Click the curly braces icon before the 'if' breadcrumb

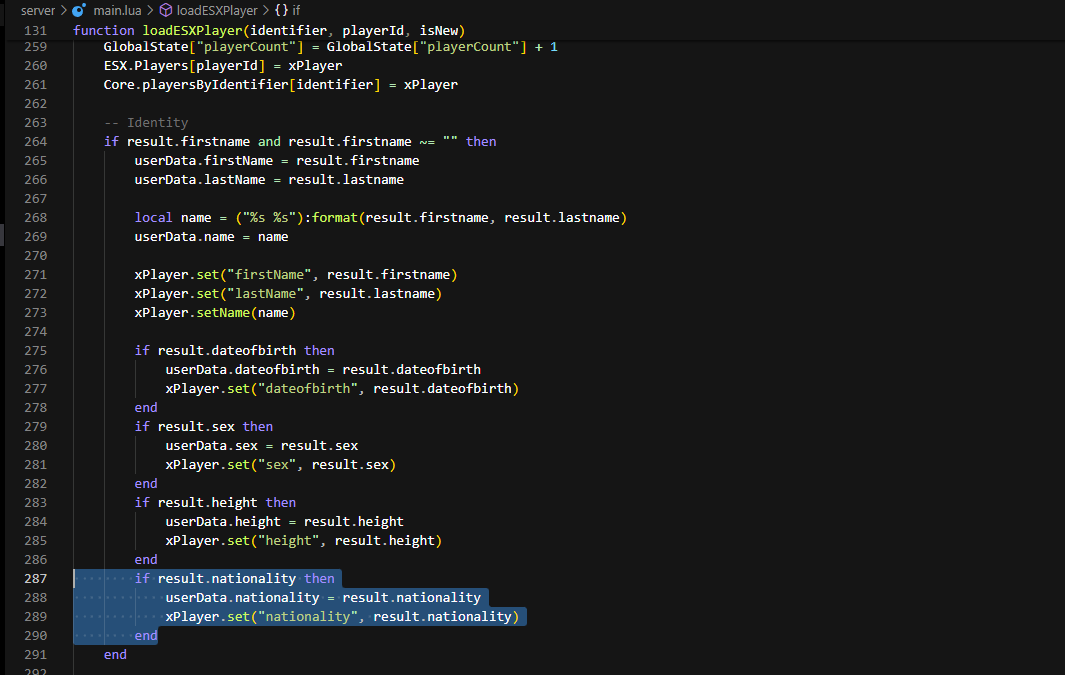coord(281,10)
